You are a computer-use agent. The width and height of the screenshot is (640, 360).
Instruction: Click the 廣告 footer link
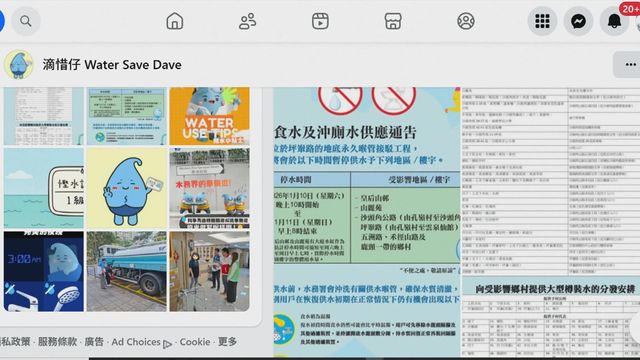click(94, 342)
